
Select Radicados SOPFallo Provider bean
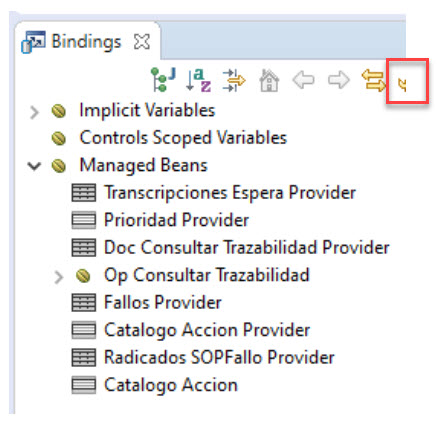[x=219, y=357]
